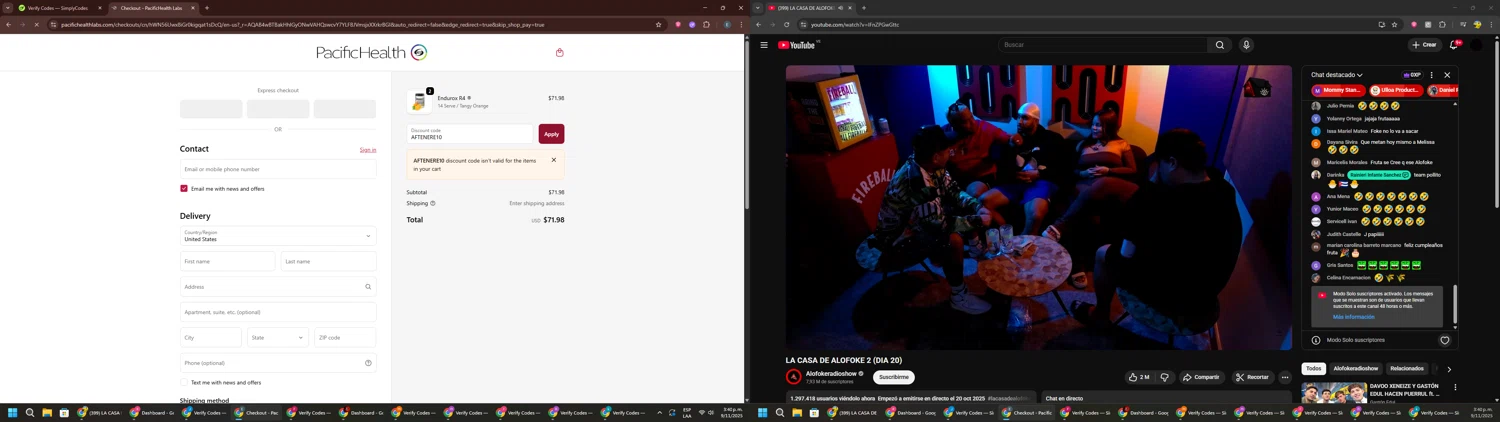Stop loading the checkout page
Screen dimensions: 1500x422
coord(36,24)
